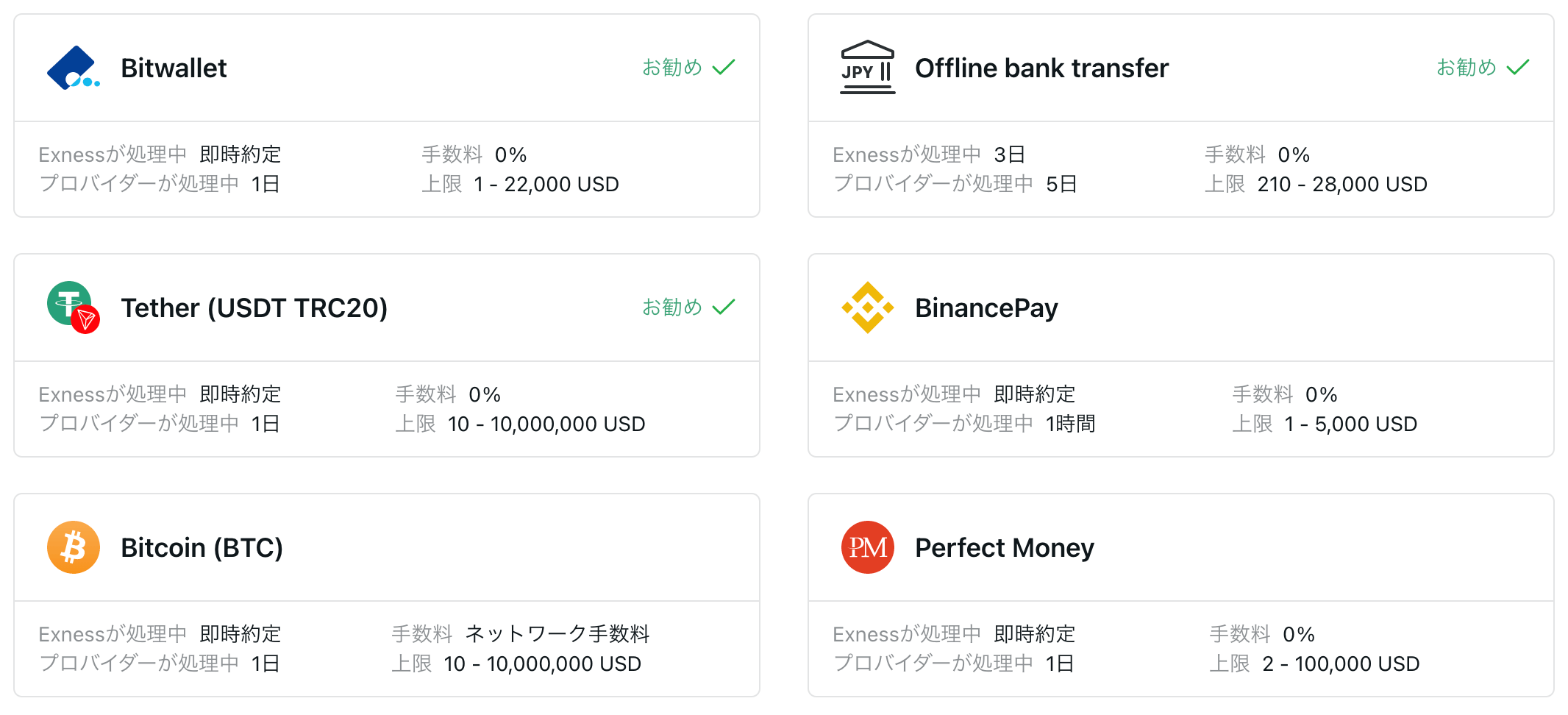1568x715 pixels.
Task: Select the Bitcoin BTC coin icon
Action: [x=74, y=547]
